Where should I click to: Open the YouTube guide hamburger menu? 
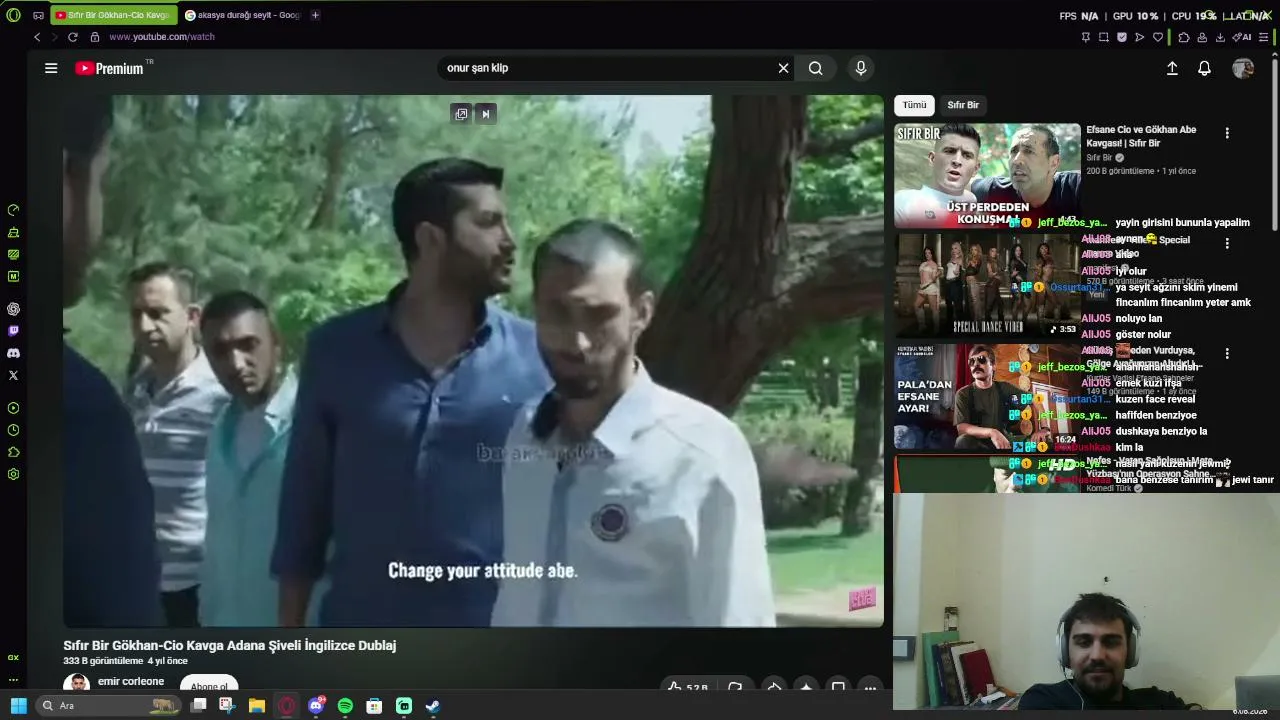[51, 68]
